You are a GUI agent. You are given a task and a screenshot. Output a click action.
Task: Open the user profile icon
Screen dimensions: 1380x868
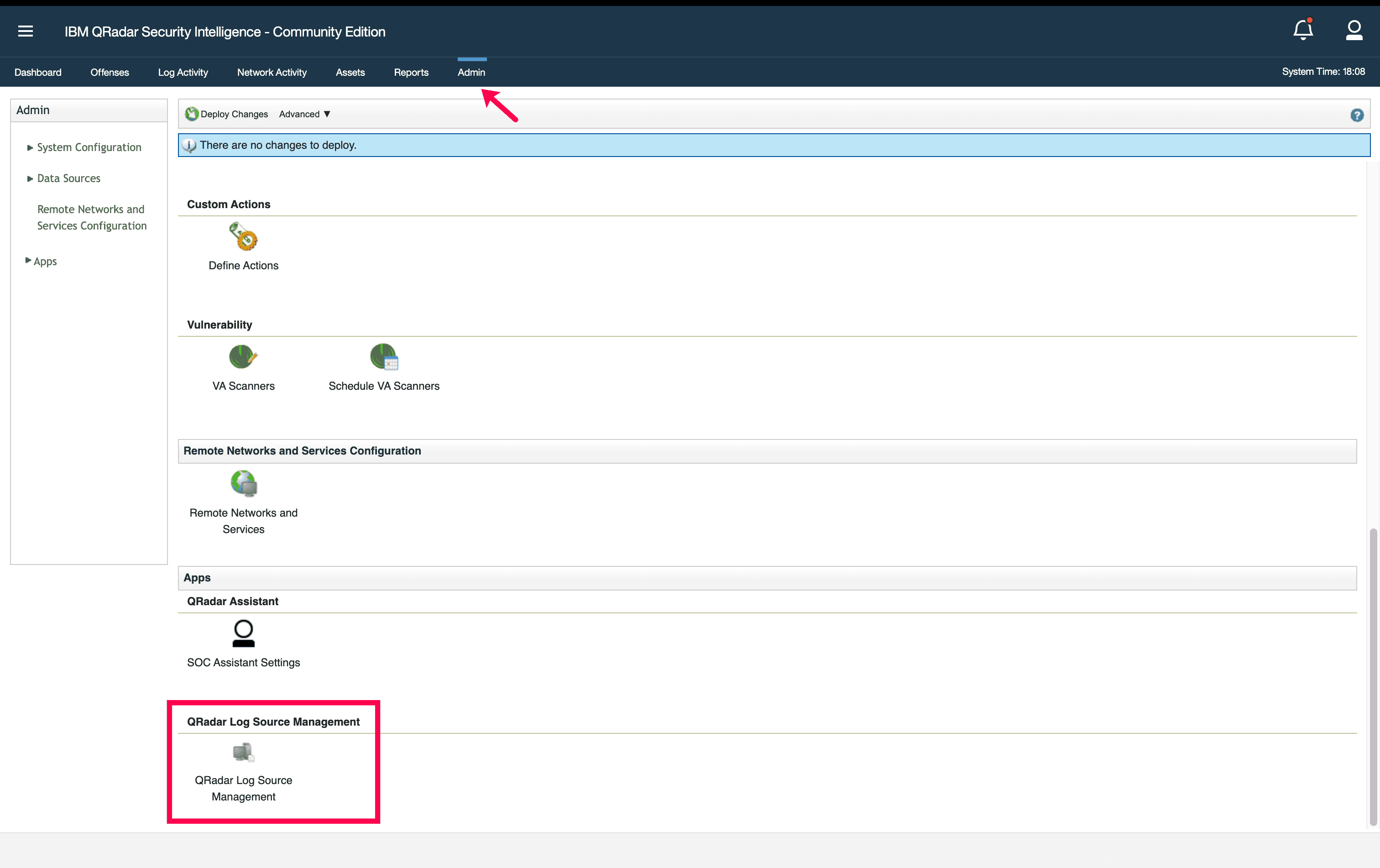click(1354, 31)
